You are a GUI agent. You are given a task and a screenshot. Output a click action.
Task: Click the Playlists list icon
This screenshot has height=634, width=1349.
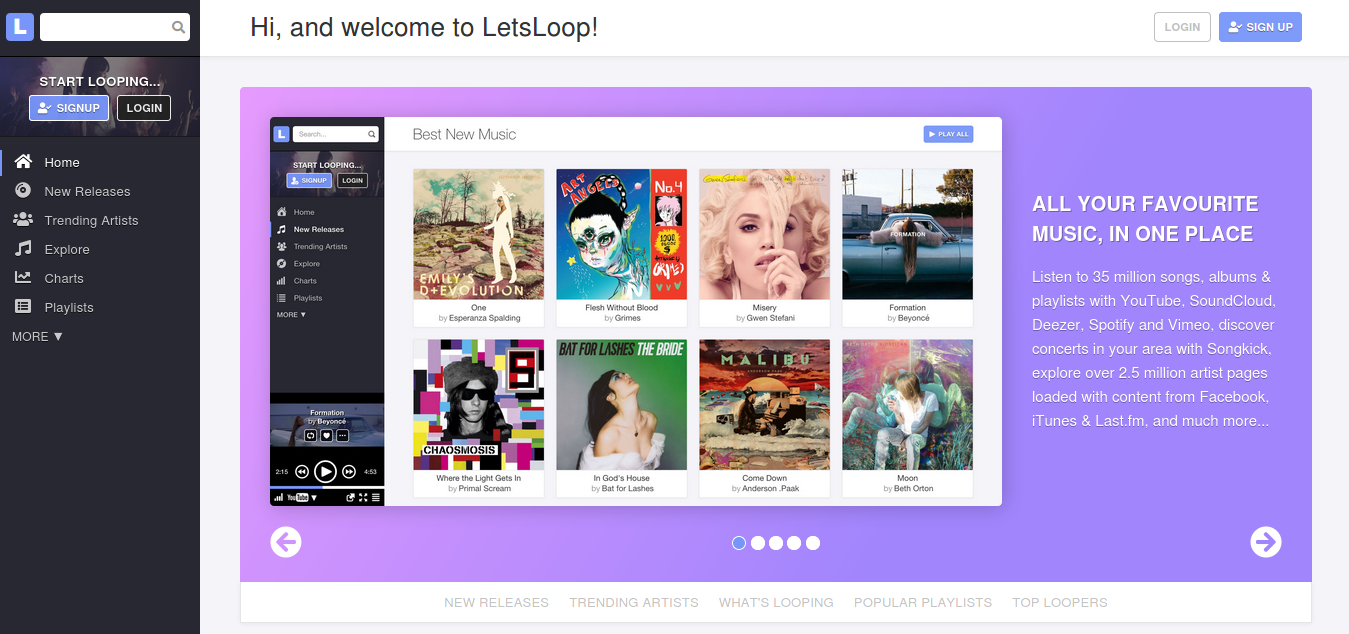click(x=23, y=307)
